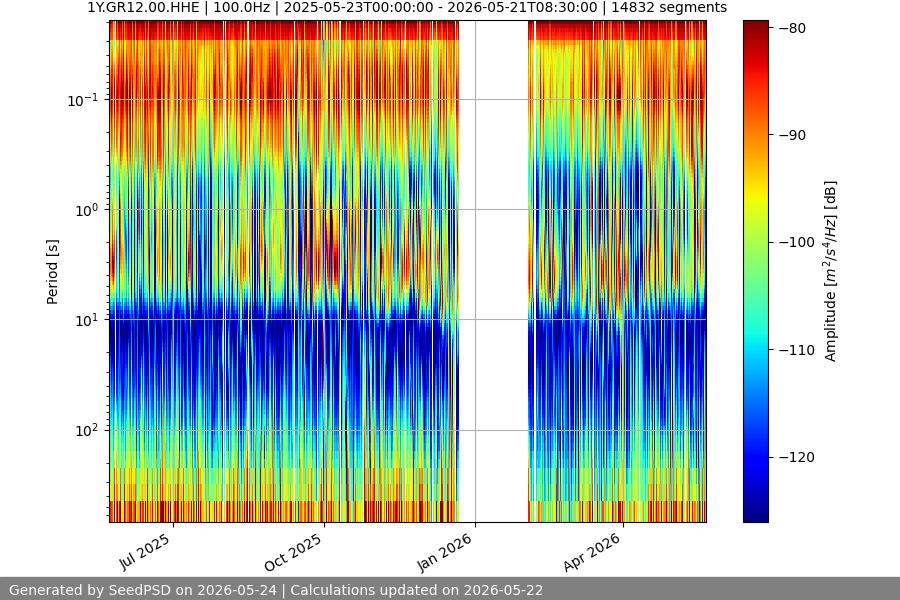900x600 pixels.
Task: Click the 'Apr 2026' x-axis label
Action: (592, 553)
